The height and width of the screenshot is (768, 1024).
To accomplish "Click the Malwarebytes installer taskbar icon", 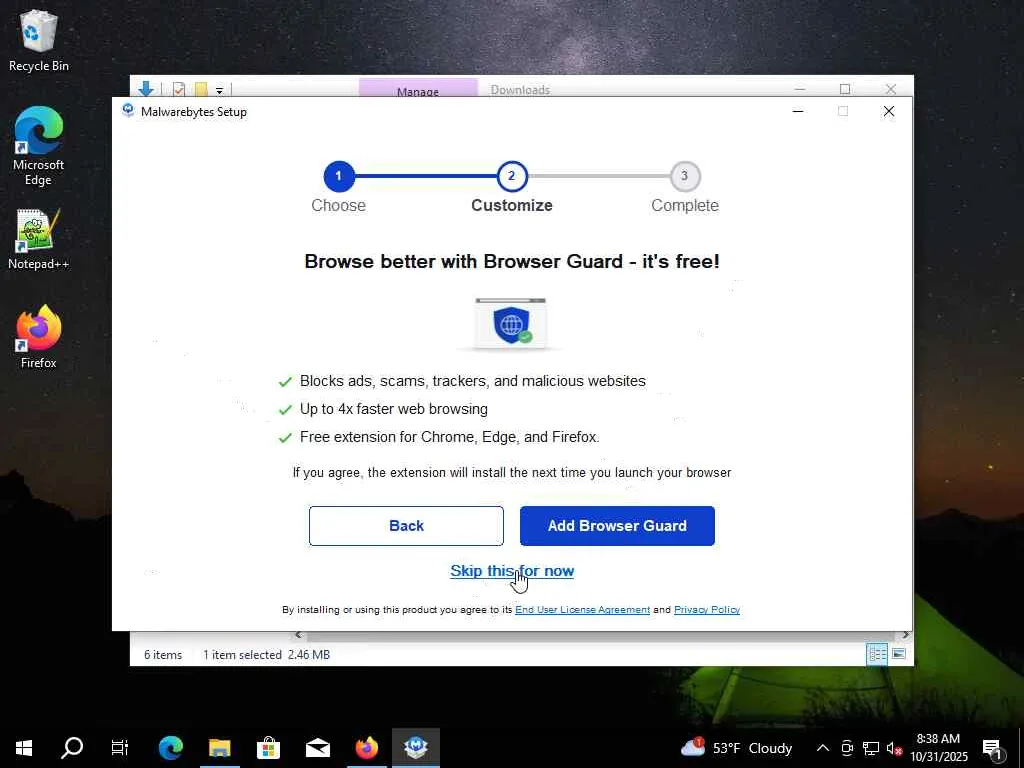I will [x=416, y=748].
